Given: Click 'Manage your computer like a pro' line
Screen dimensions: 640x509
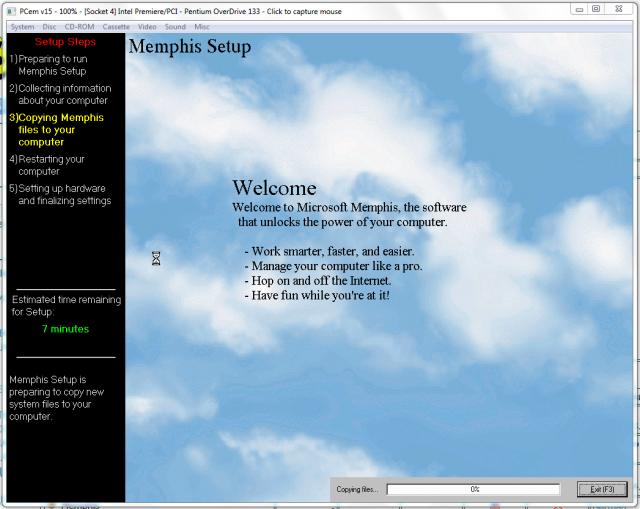Looking at the screenshot, I should (x=333, y=266).
